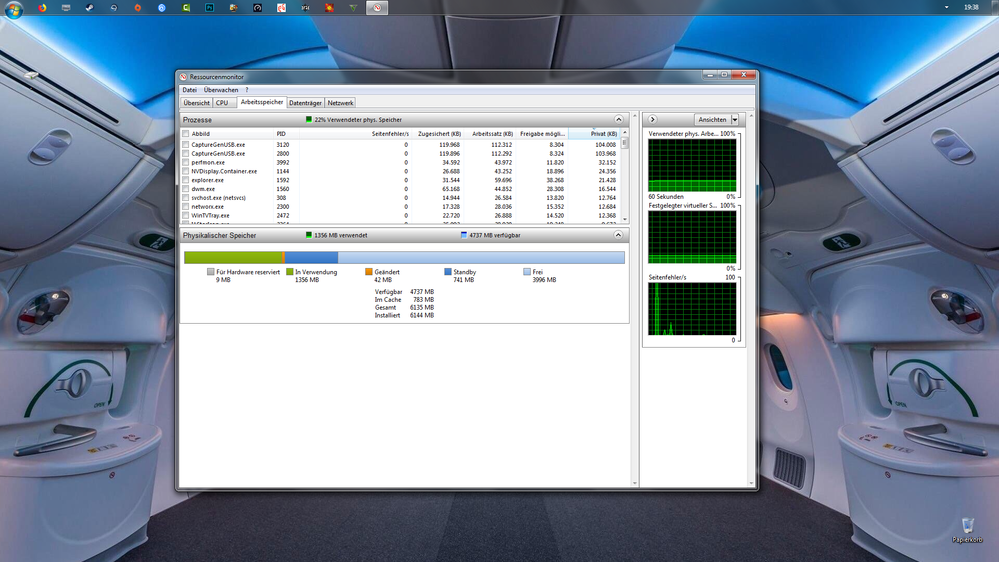Click the process list scroll-down arrow

click(624, 219)
